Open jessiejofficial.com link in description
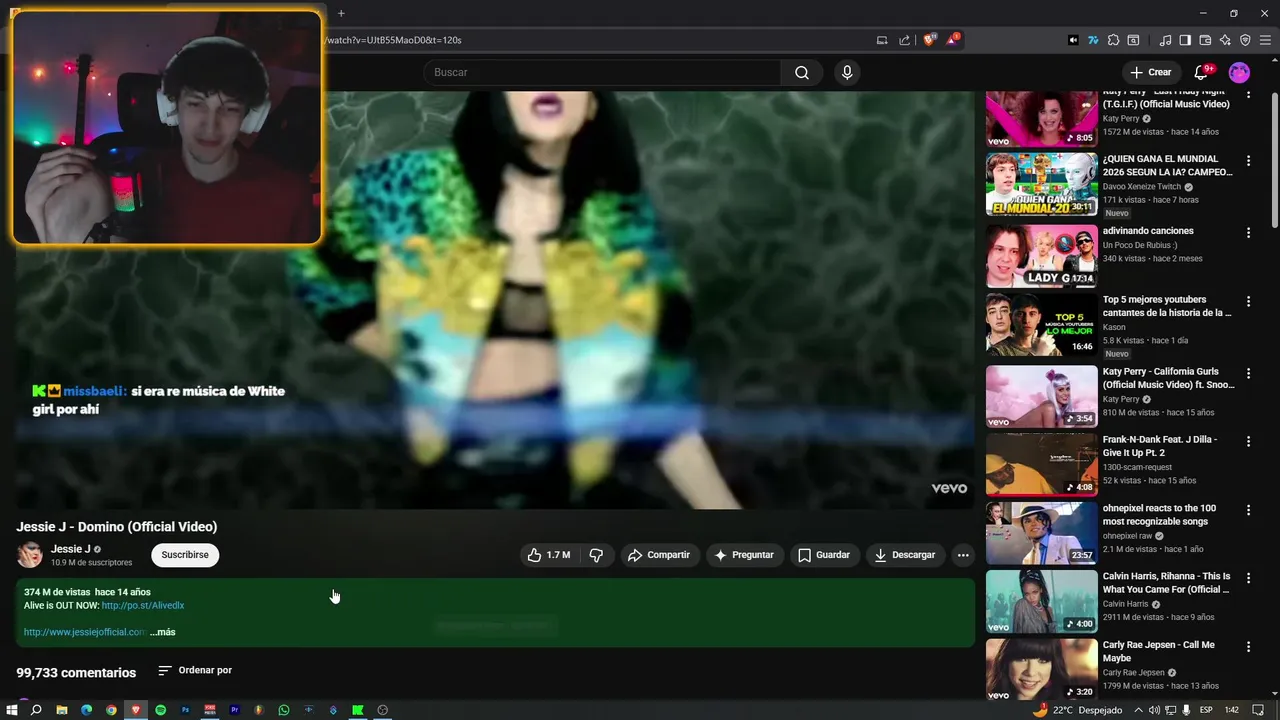 (84, 632)
